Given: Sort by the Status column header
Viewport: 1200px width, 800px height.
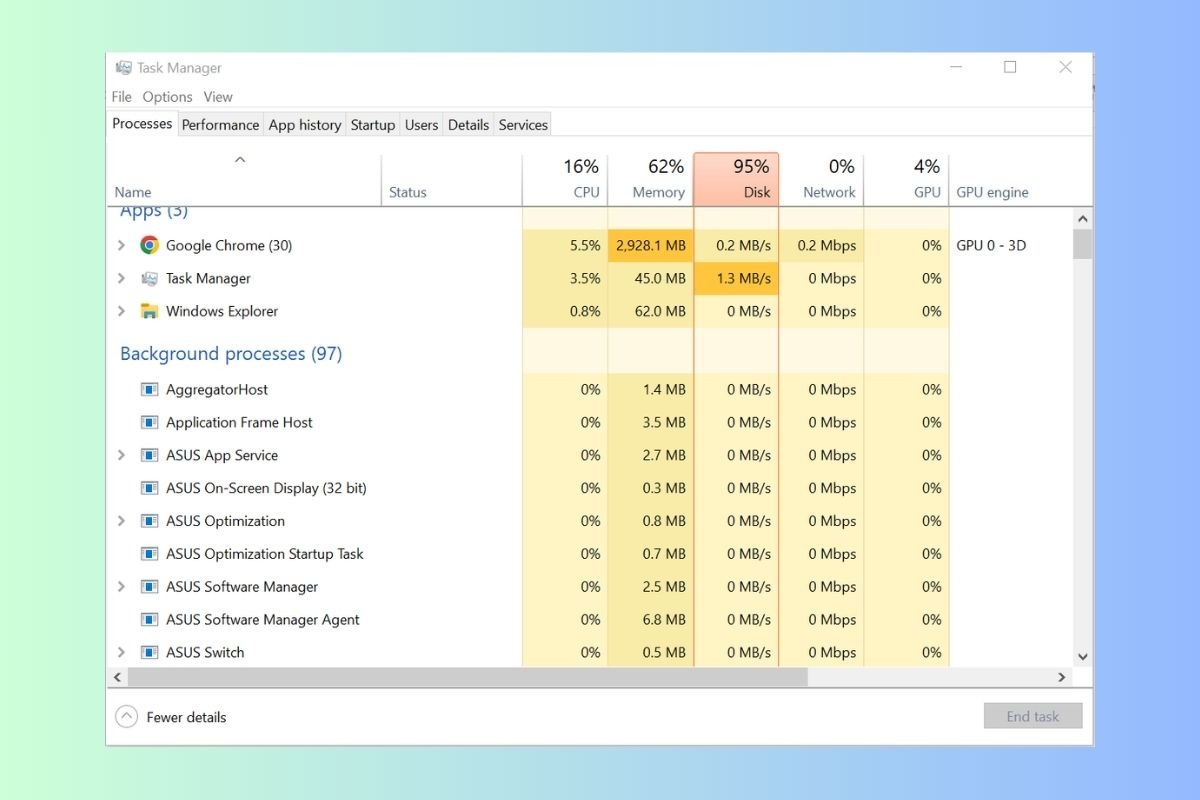Looking at the screenshot, I should [x=452, y=180].
